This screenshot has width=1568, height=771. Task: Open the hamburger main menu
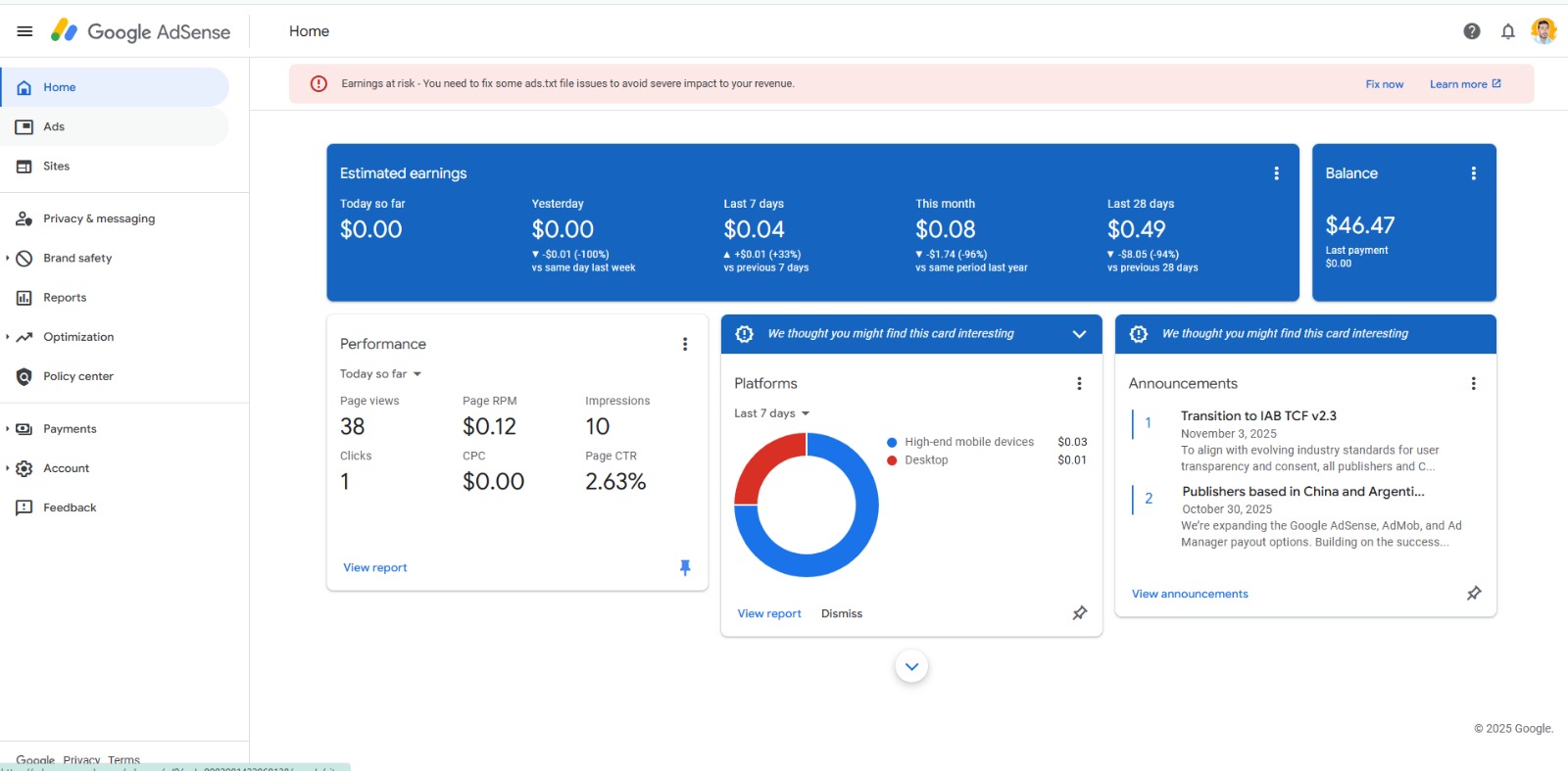[24, 31]
